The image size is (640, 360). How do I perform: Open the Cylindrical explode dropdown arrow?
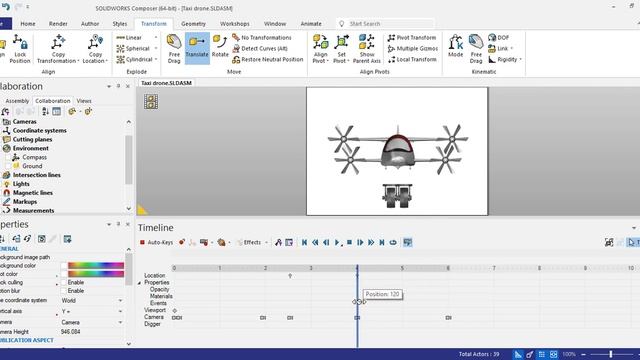tap(156, 60)
